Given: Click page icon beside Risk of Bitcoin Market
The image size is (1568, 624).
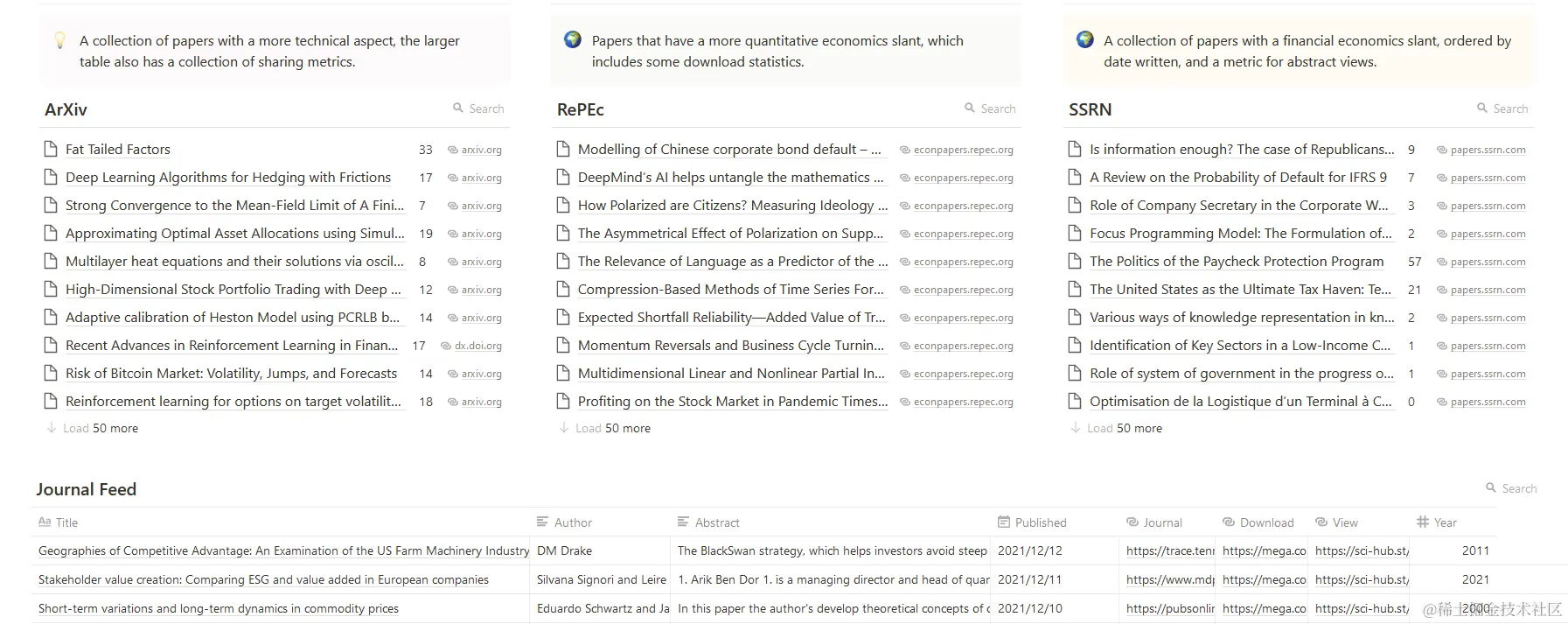Looking at the screenshot, I should (x=51, y=374).
